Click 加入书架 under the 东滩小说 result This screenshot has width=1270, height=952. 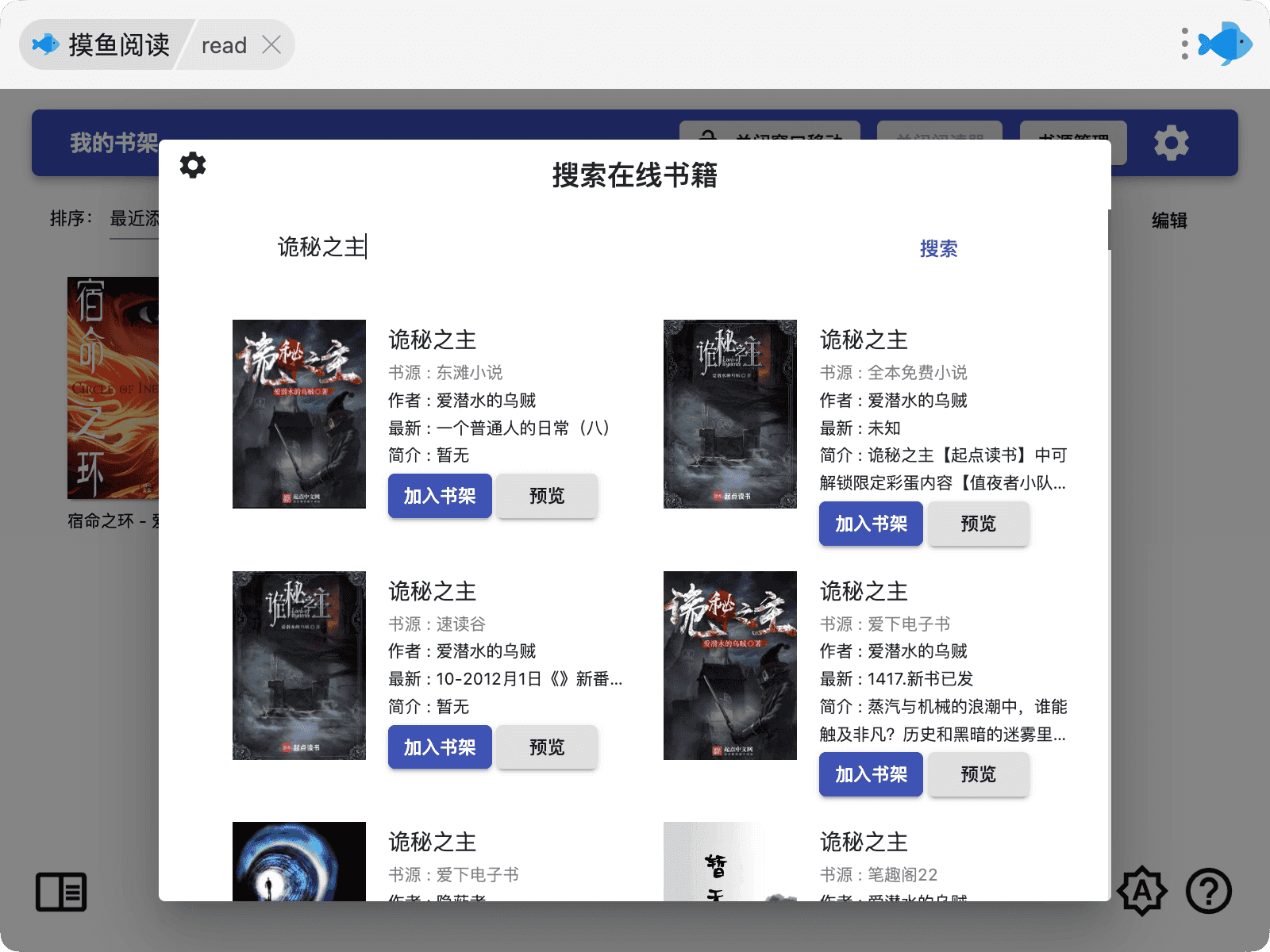[439, 496]
